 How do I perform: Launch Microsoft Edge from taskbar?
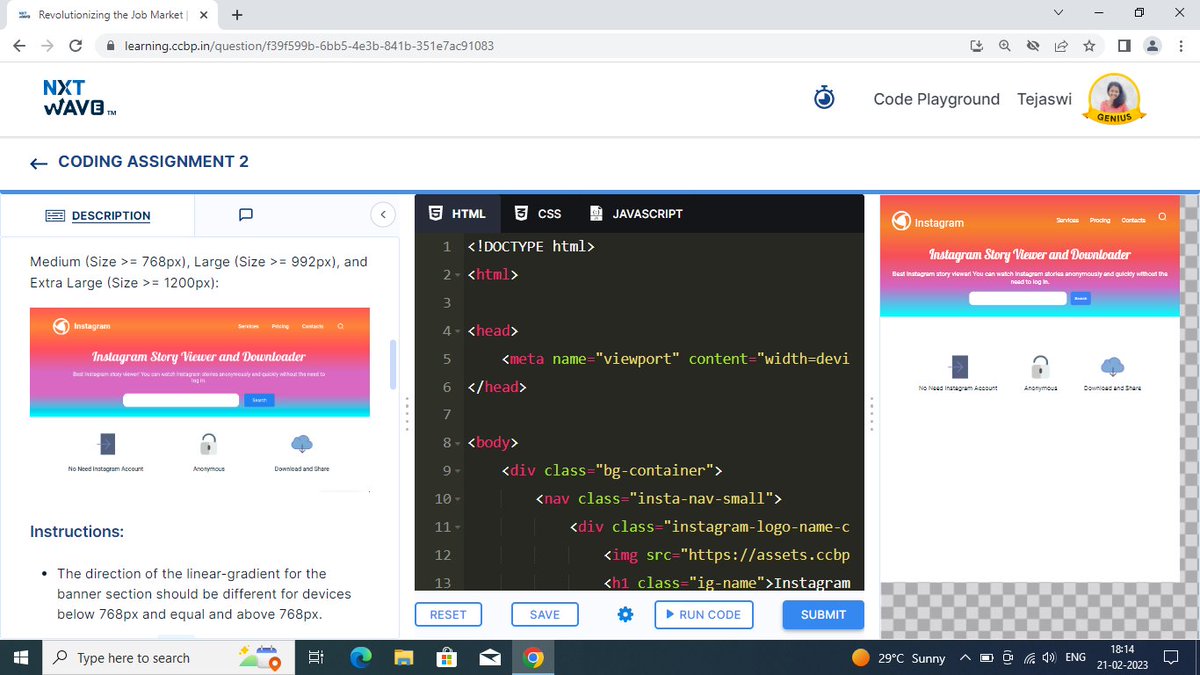[x=360, y=658]
